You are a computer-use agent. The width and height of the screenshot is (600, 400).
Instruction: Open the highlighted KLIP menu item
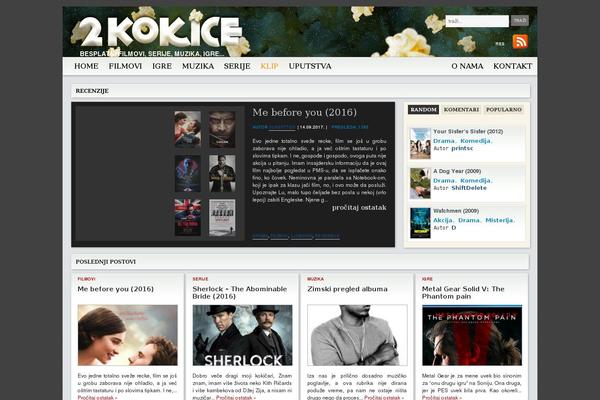point(269,66)
